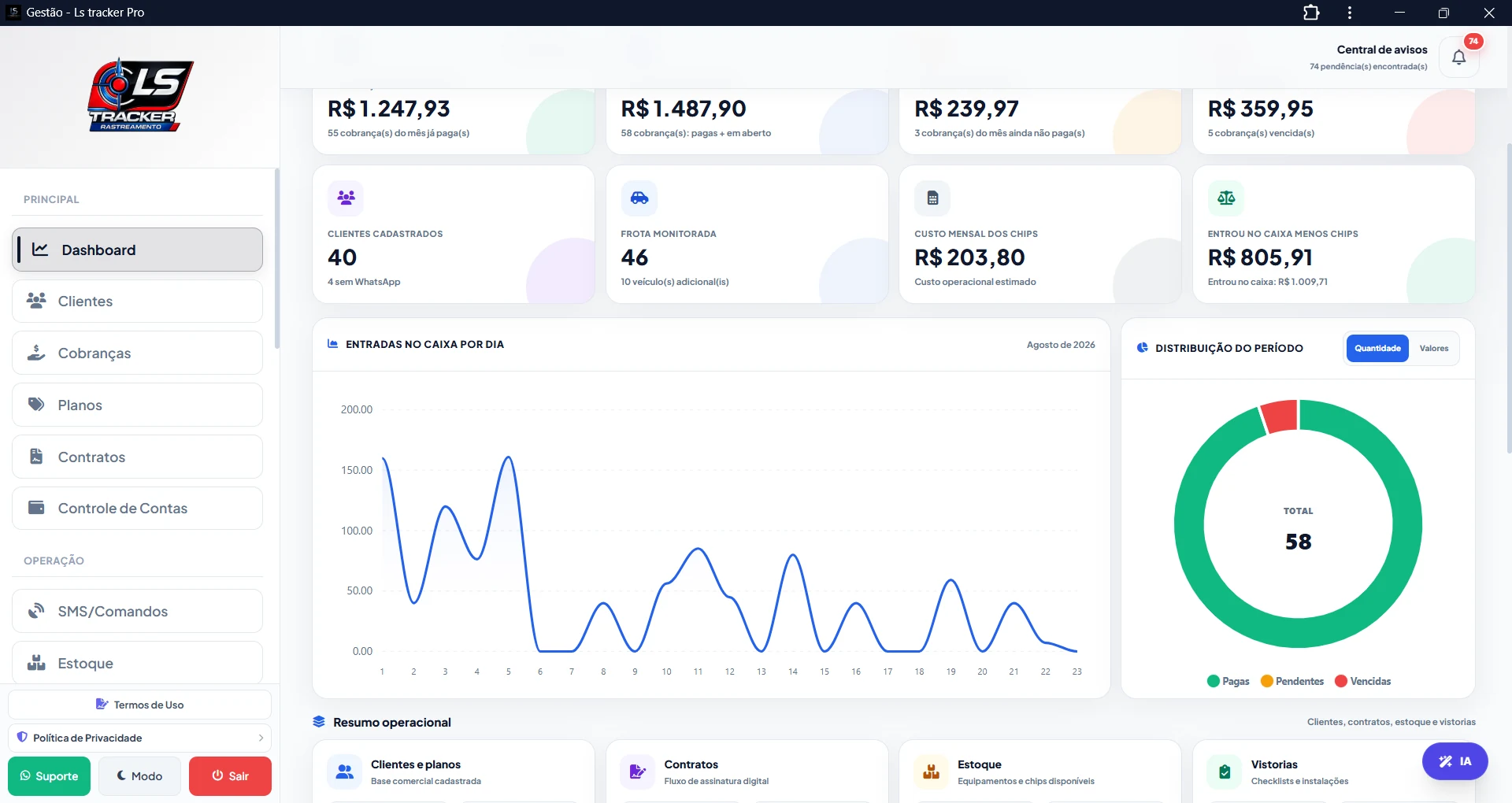Expand Política de Privacidade chevron
The width and height of the screenshot is (1512, 803).
point(261,738)
